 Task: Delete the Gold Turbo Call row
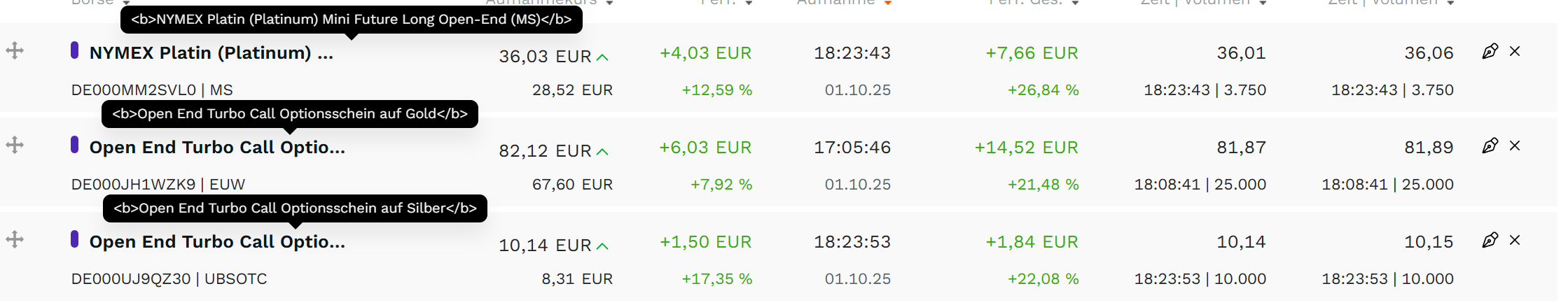click(x=1515, y=146)
